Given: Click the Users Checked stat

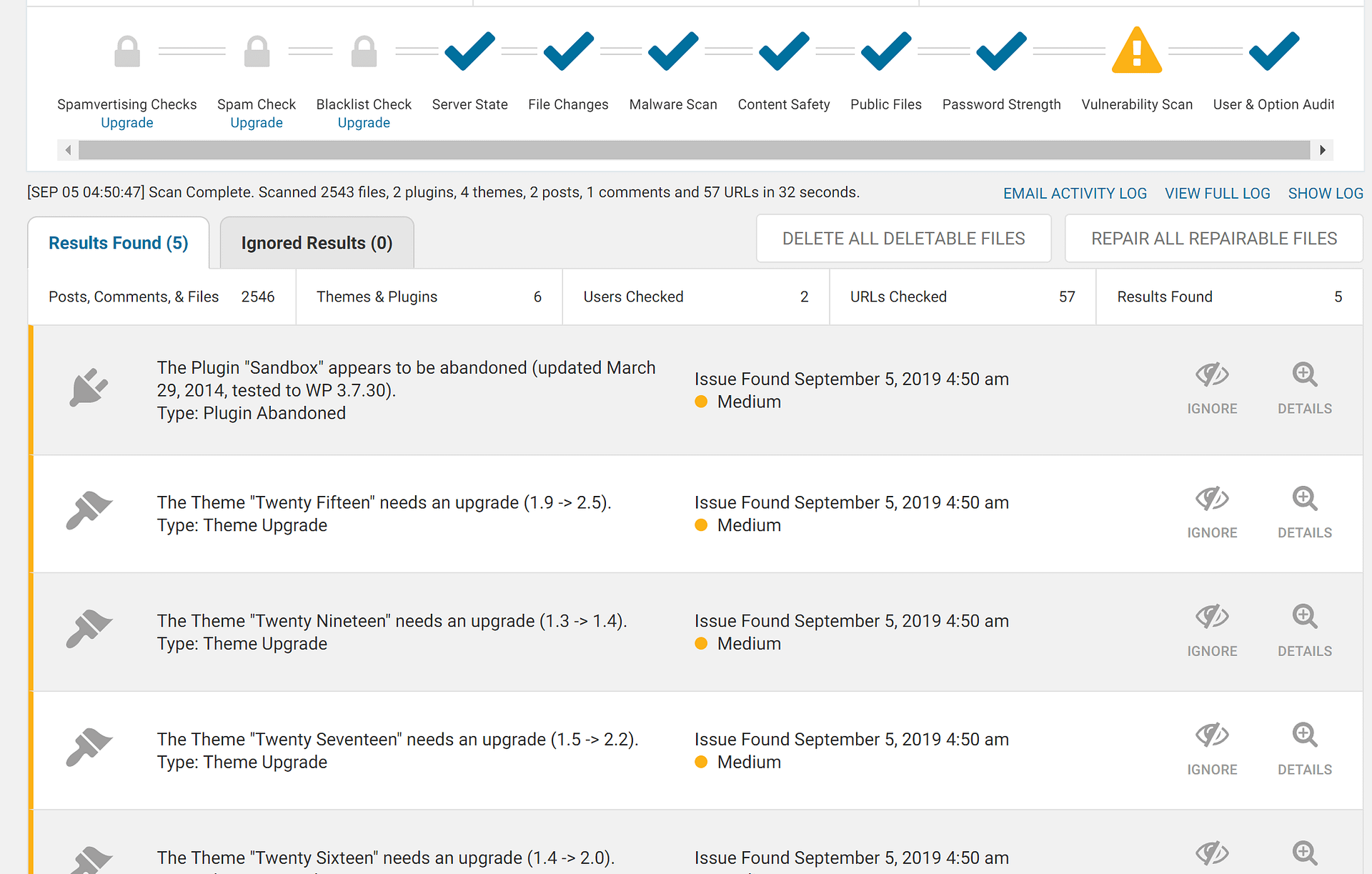Looking at the screenshot, I should [x=696, y=297].
